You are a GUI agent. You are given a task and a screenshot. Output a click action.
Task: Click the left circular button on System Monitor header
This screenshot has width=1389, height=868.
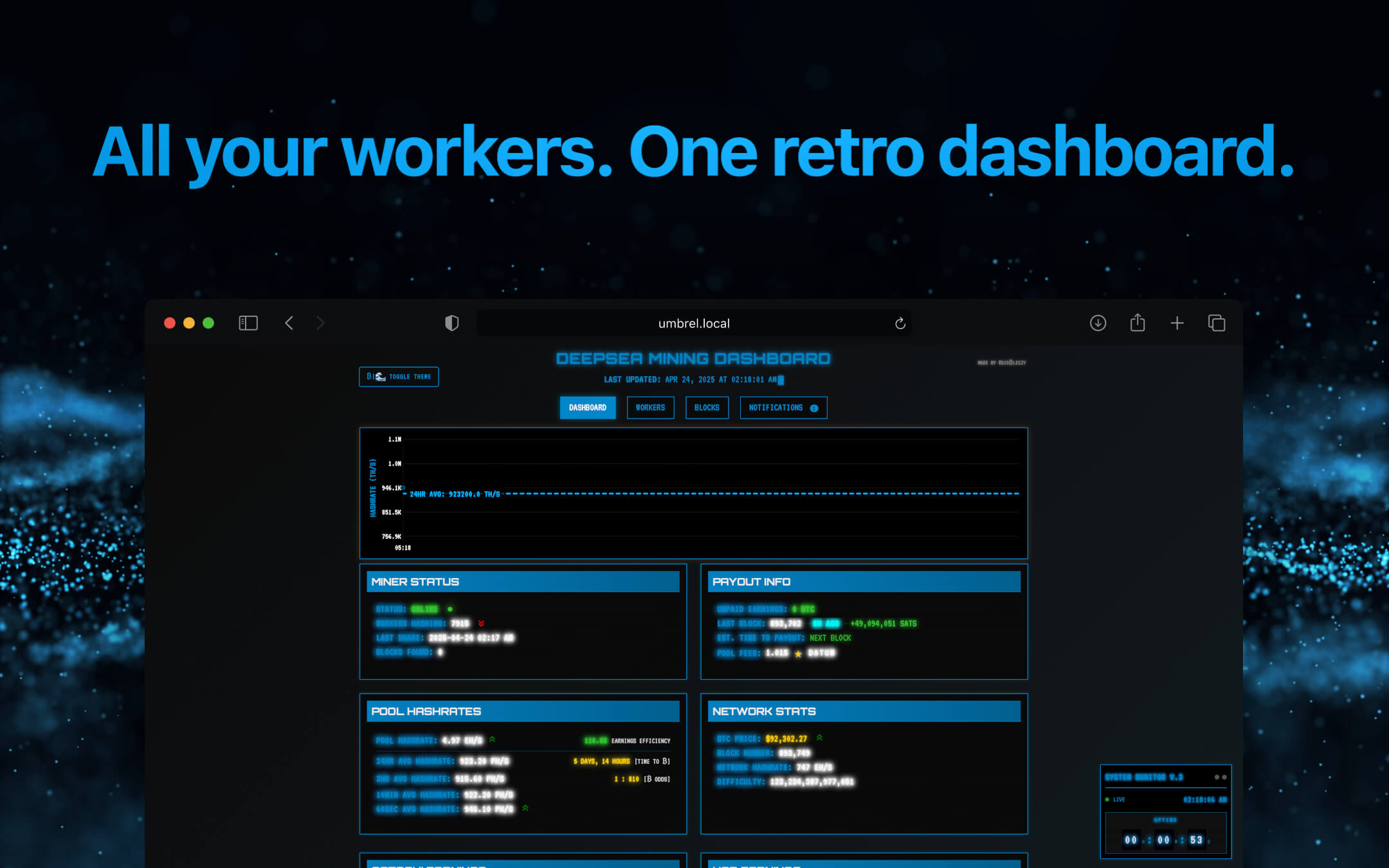coord(1216,777)
